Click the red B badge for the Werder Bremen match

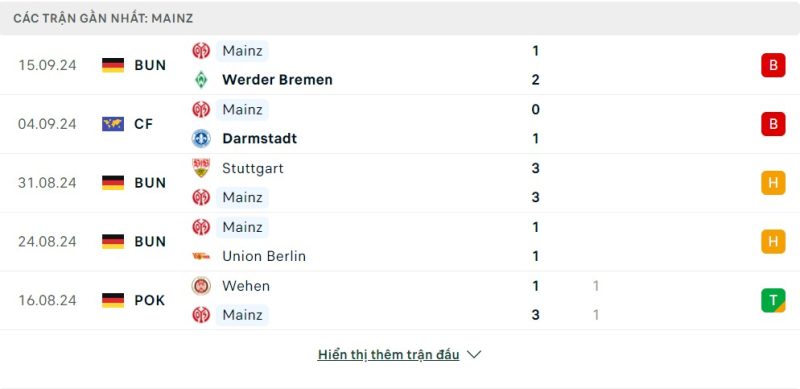point(773,65)
